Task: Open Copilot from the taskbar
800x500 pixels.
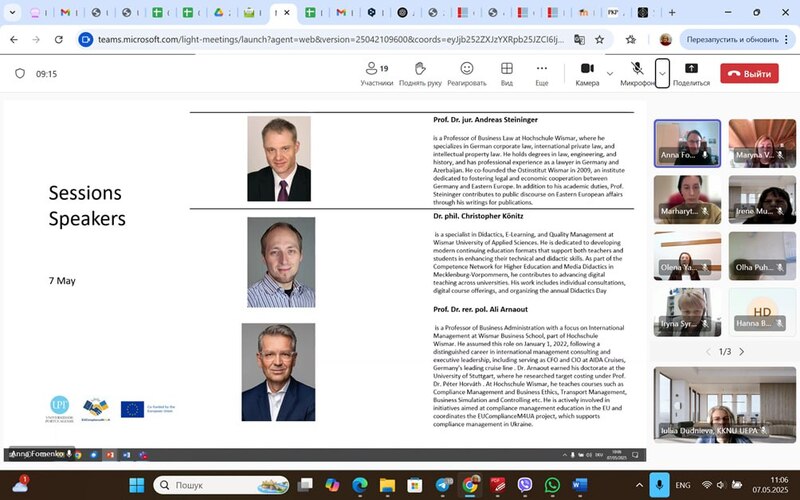Action: pyautogui.click(x=332, y=485)
